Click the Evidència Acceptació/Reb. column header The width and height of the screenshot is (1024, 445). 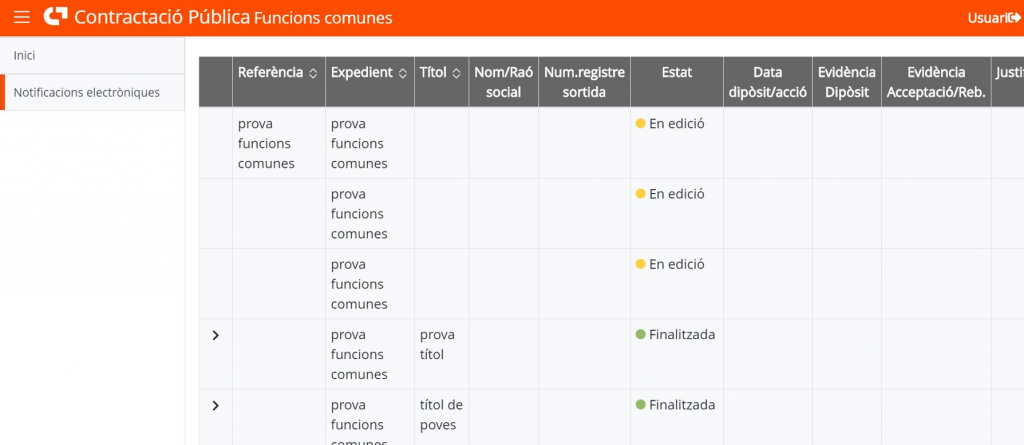936,82
